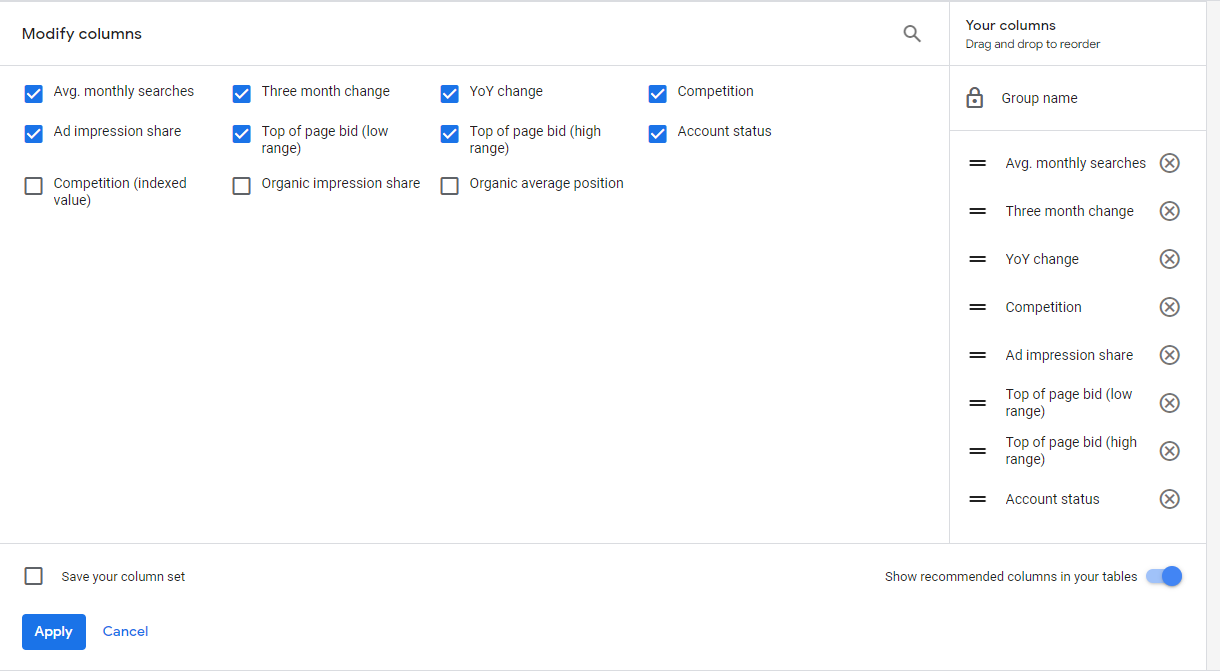Tick Organic average position checkbox
This screenshot has width=1220, height=671.
tap(450, 186)
